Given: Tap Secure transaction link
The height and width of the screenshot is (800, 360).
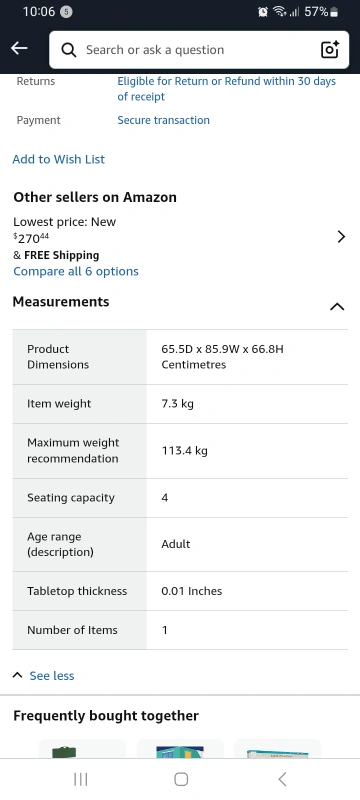Looking at the screenshot, I should pos(164,120).
